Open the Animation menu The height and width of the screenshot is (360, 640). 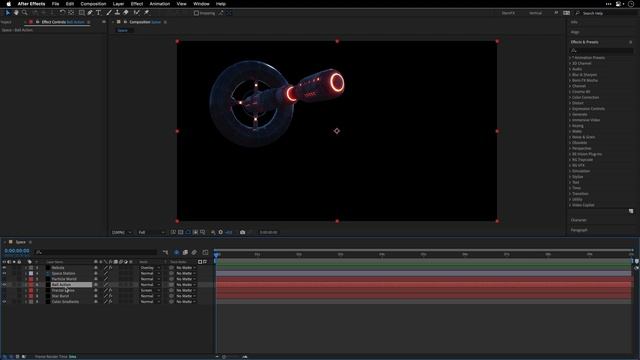pos(160,4)
